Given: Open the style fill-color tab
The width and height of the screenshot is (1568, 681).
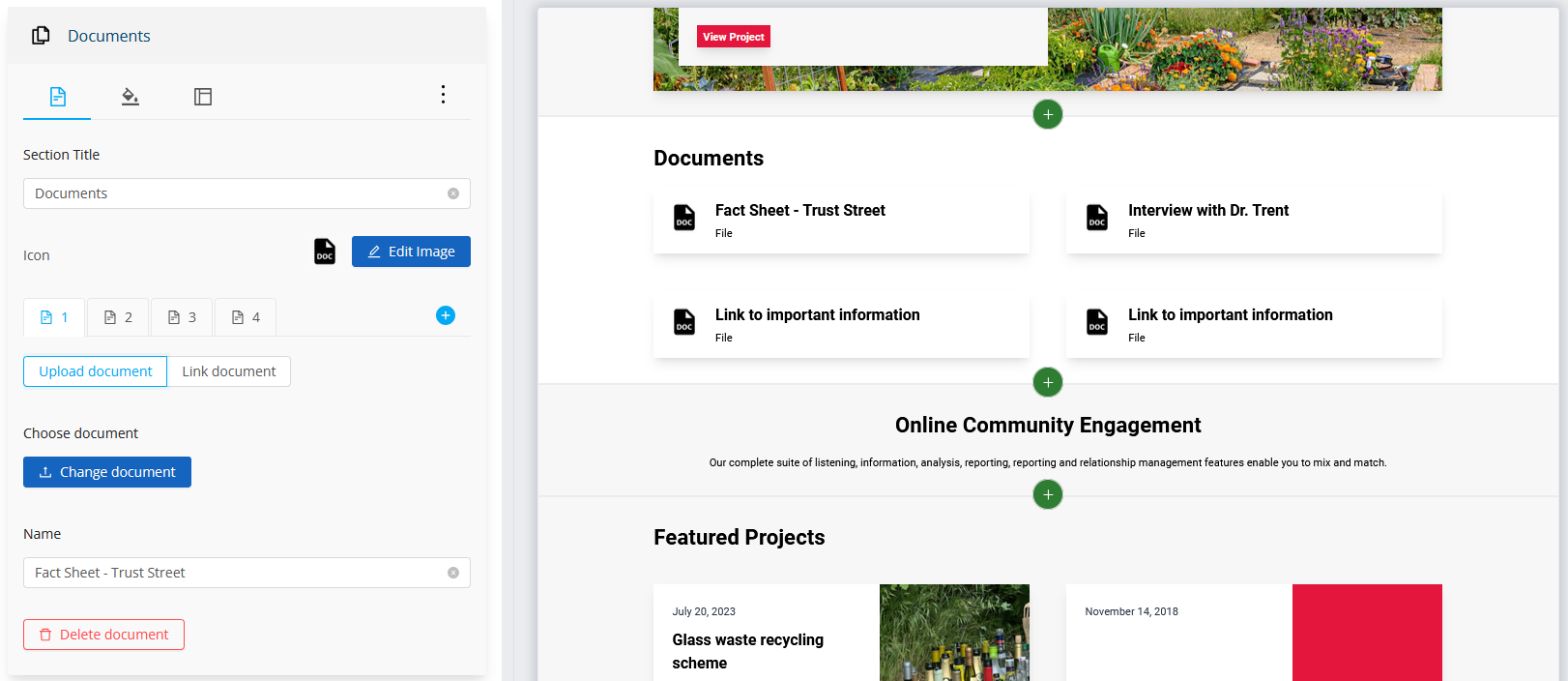Looking at the screenshot, I should pyautogui.click(x=131, y=97).
